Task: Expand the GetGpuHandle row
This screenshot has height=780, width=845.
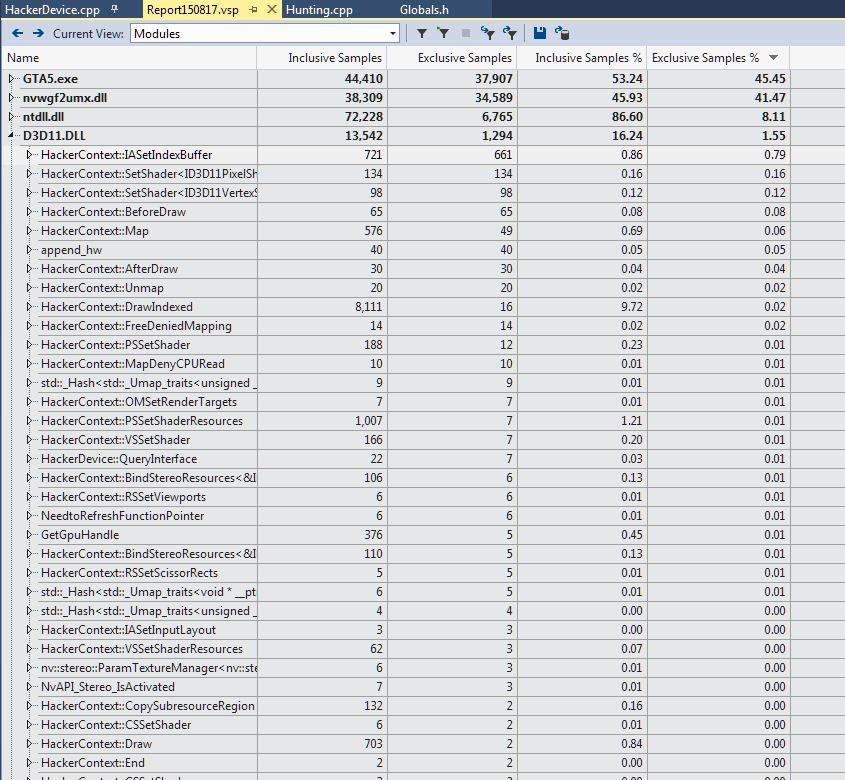Action: click(29, 535)
